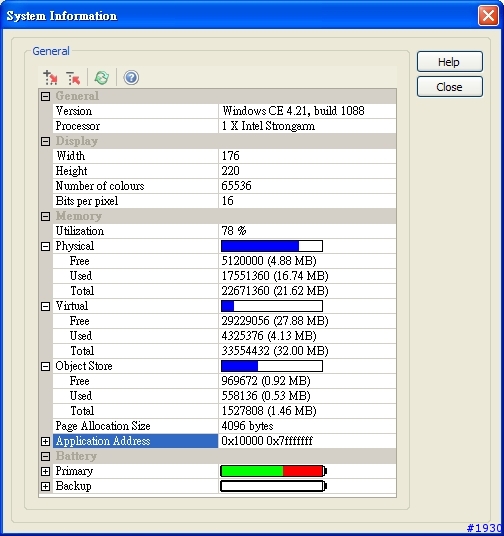Click '558136 (0.53 MB)' object store used

[266, 396]
